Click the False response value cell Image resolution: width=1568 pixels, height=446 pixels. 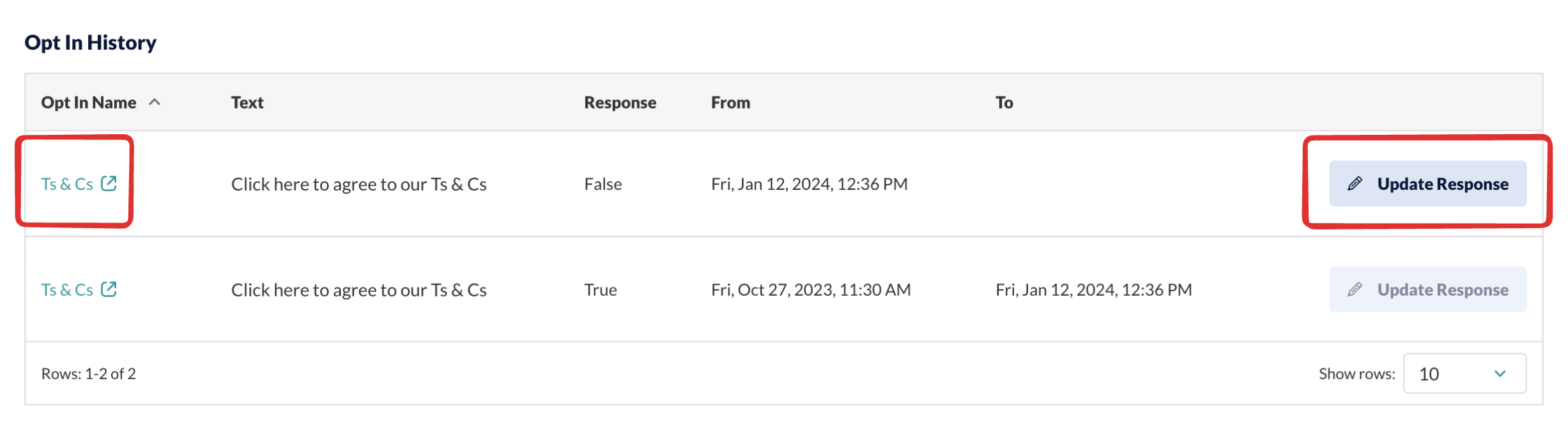[x=603, y=184]
